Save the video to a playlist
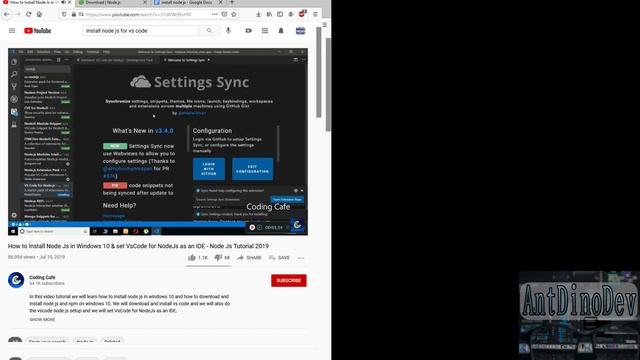 click(x=279, y=258)
